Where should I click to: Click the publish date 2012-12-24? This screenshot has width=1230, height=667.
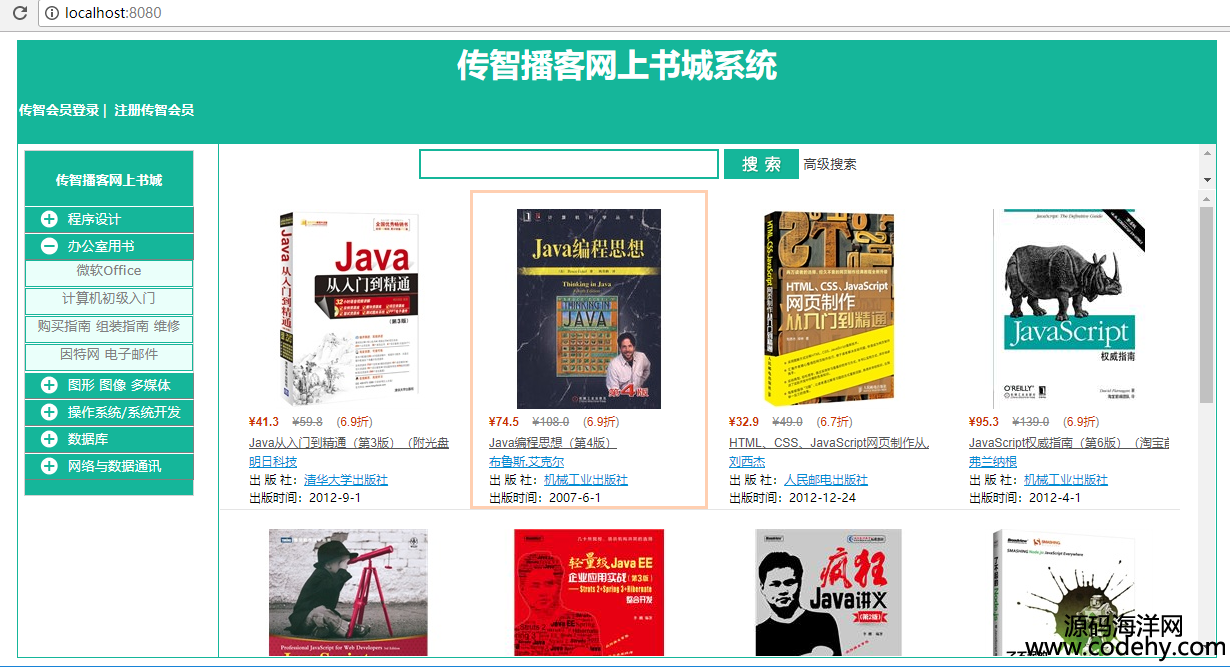[820, 498]
